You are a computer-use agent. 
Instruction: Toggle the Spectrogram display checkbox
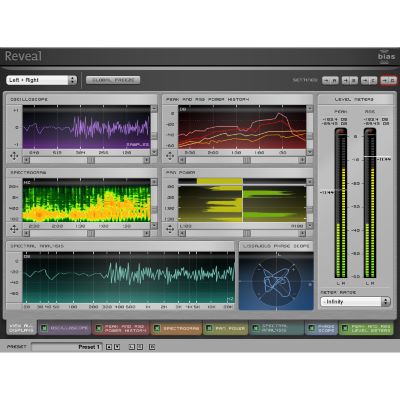pos(156,328)
